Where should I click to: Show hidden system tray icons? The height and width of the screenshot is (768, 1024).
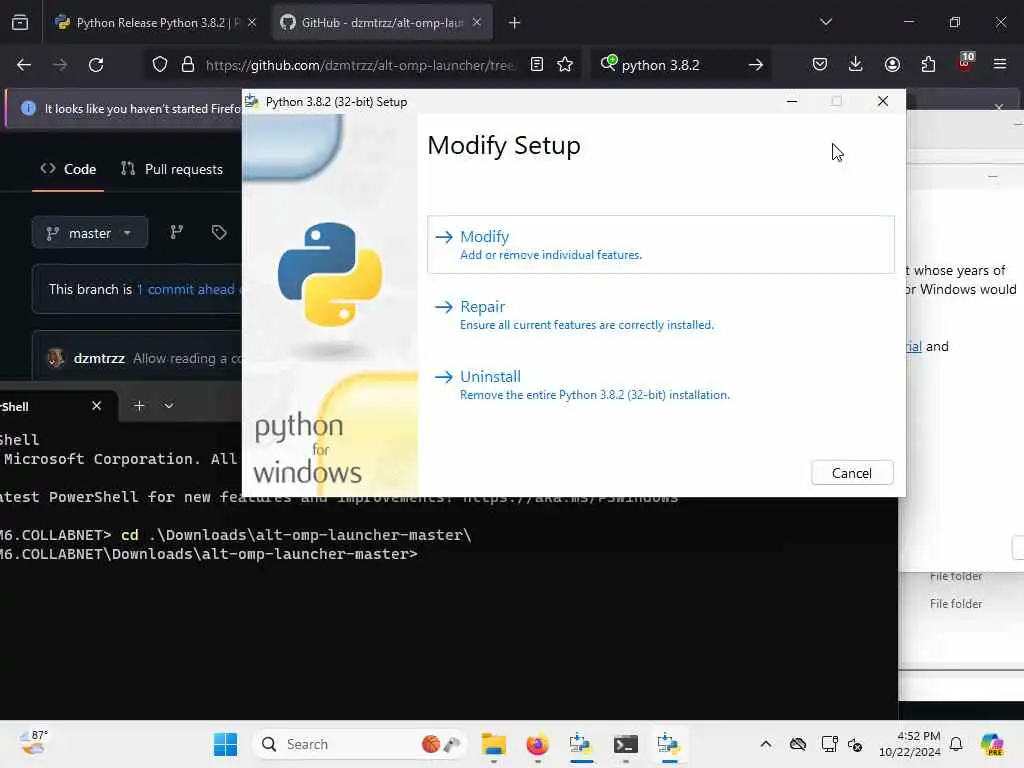pyautogui.click(x=766, y=744)
